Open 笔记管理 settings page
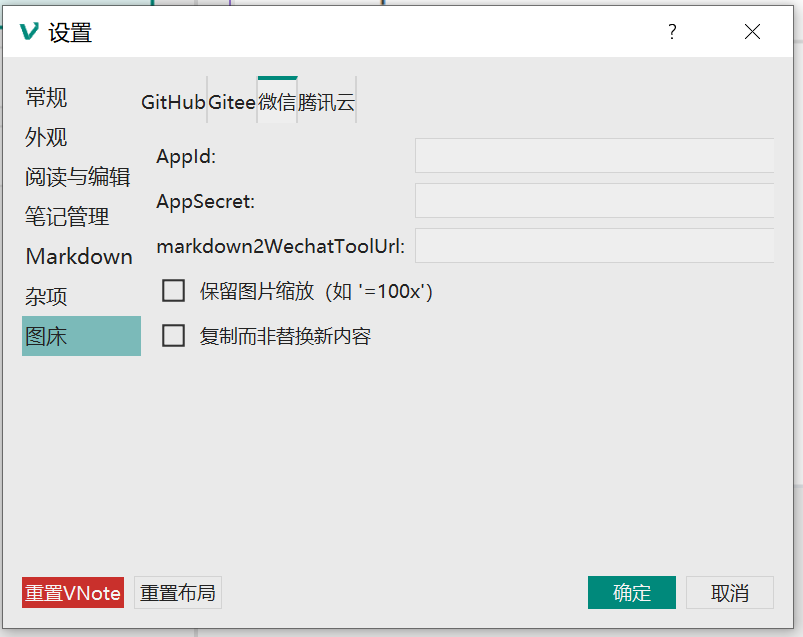This screenshot has height=637, width=803. pyautogui.click(x=81, y=217)
